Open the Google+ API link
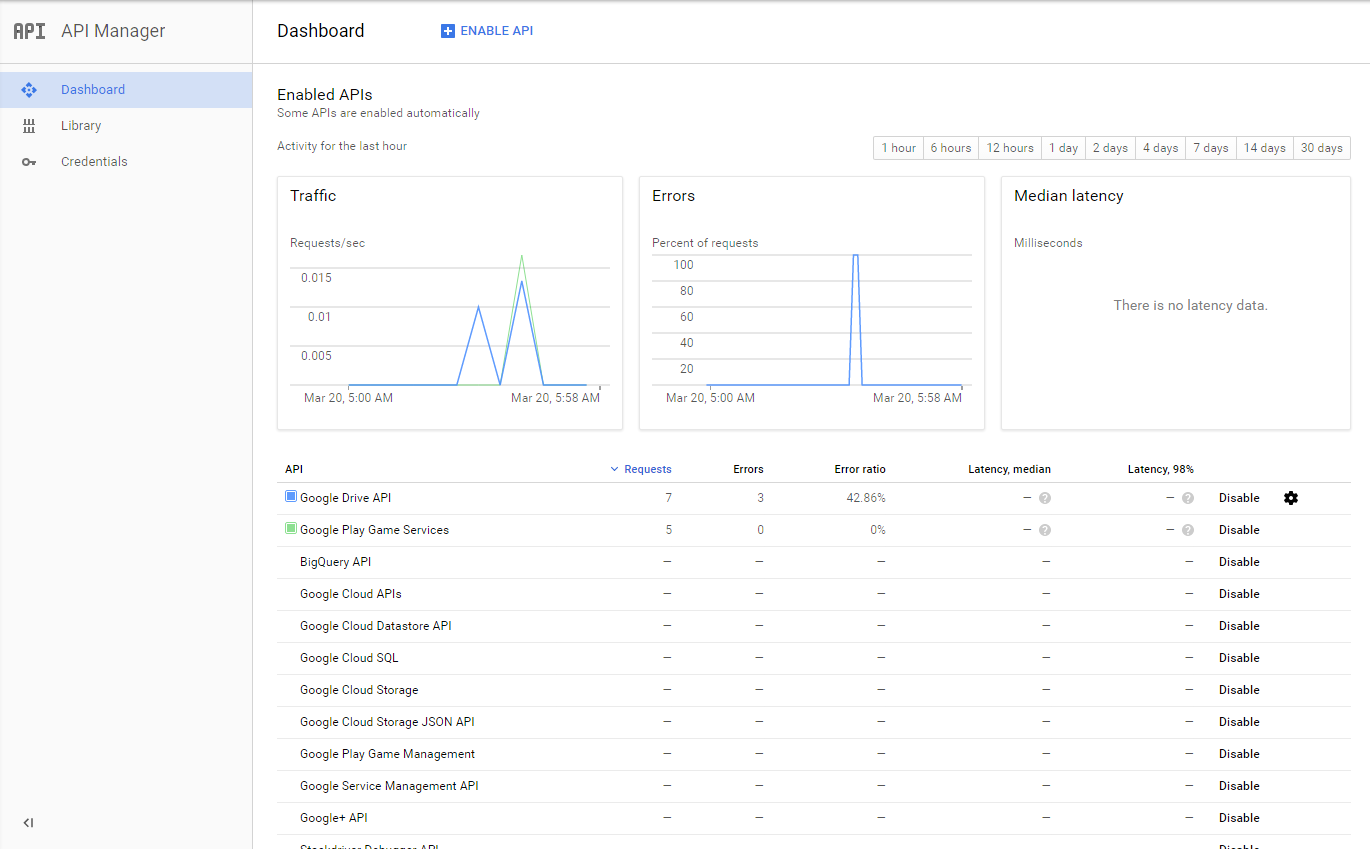Screen dimensions: 1370x849 334,818
